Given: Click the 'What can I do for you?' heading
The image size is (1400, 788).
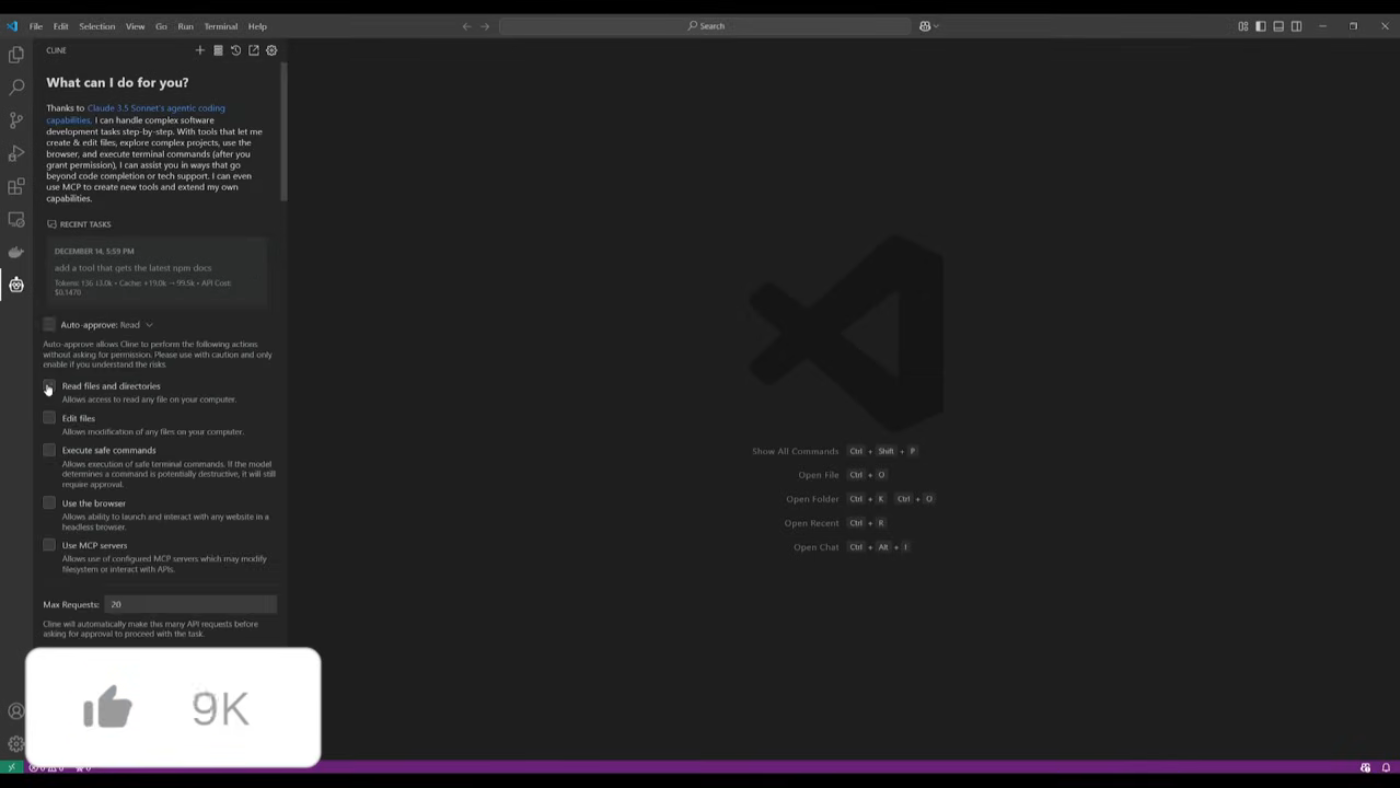Looking at the screenshot, I should click(x=117, y=83).
